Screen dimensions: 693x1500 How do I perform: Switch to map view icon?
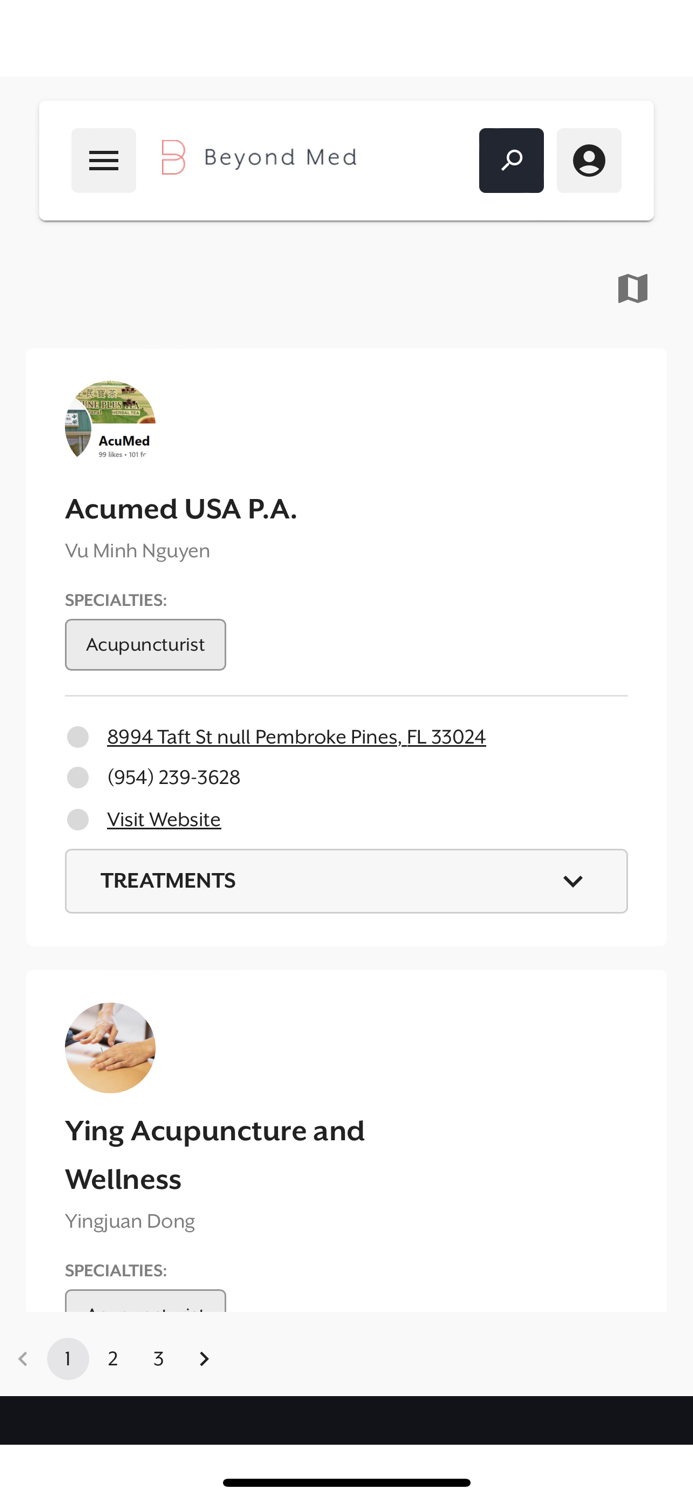coord(633,288)
